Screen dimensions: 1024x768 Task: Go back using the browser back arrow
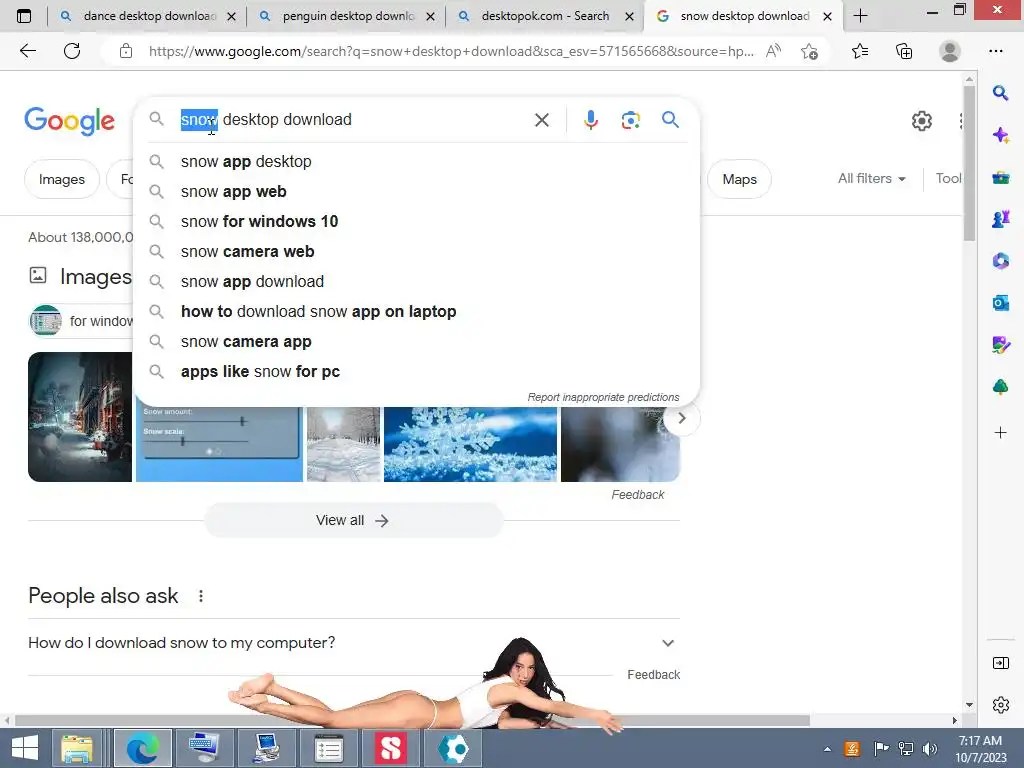[x=27, y=51]
